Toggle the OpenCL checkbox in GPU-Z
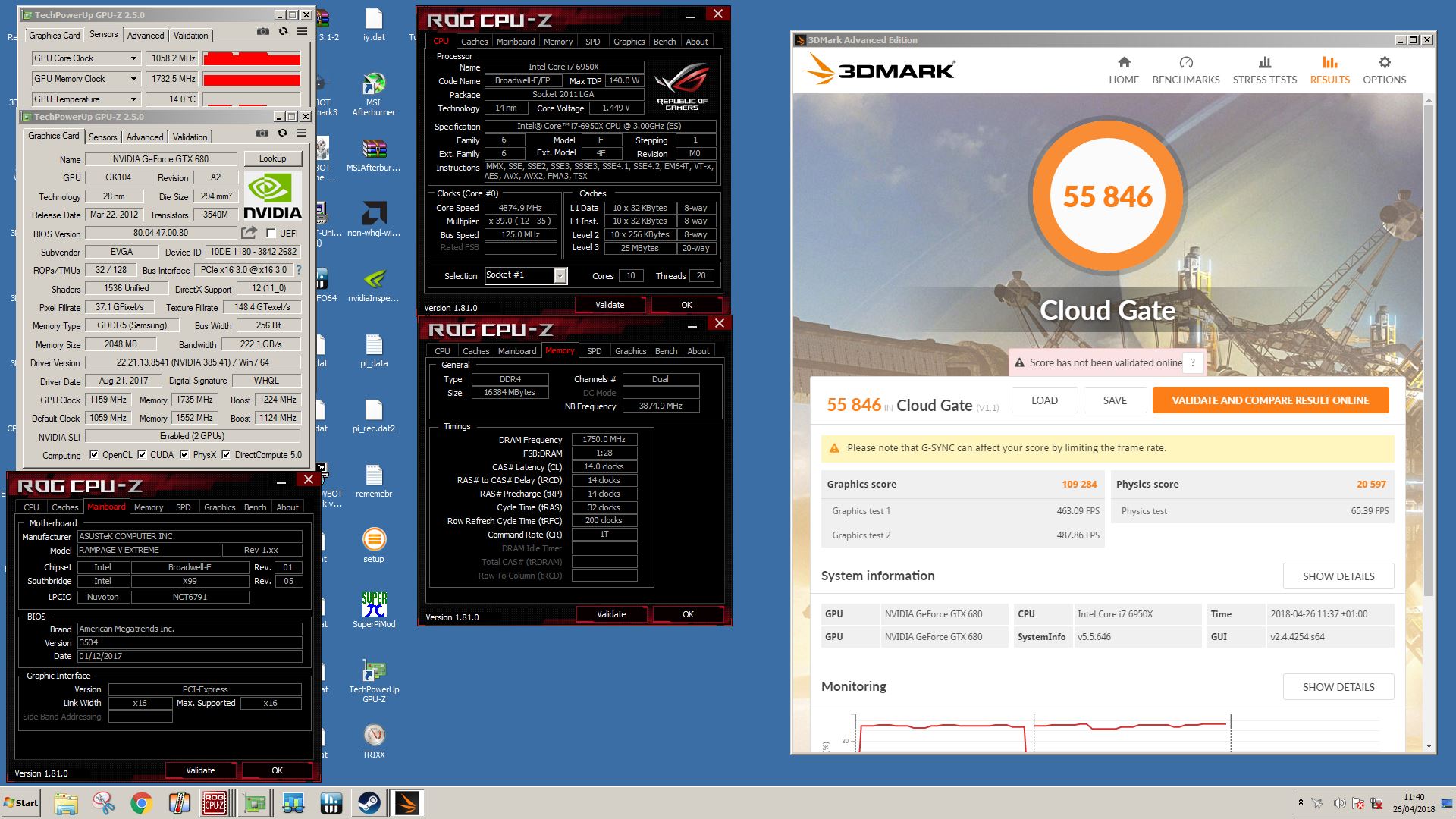Screen dimensions: 1456x819 (94, 455)
